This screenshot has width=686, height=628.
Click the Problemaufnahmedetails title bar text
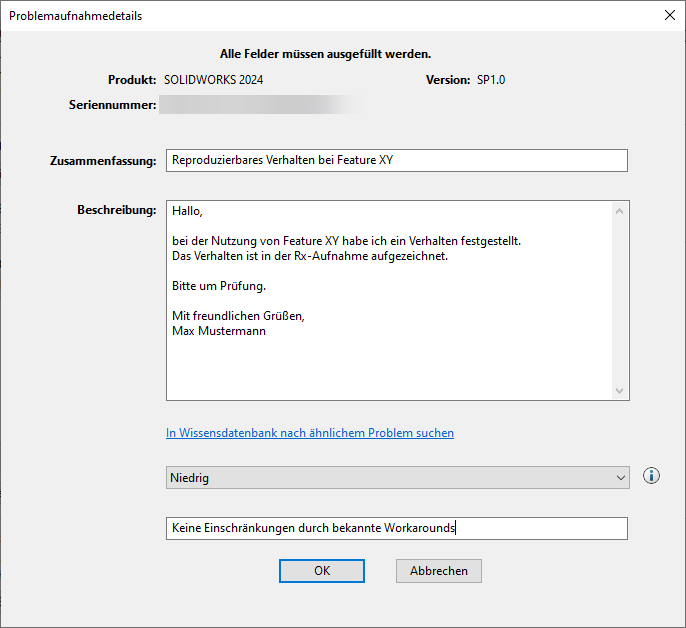click(x=75, y=16)
